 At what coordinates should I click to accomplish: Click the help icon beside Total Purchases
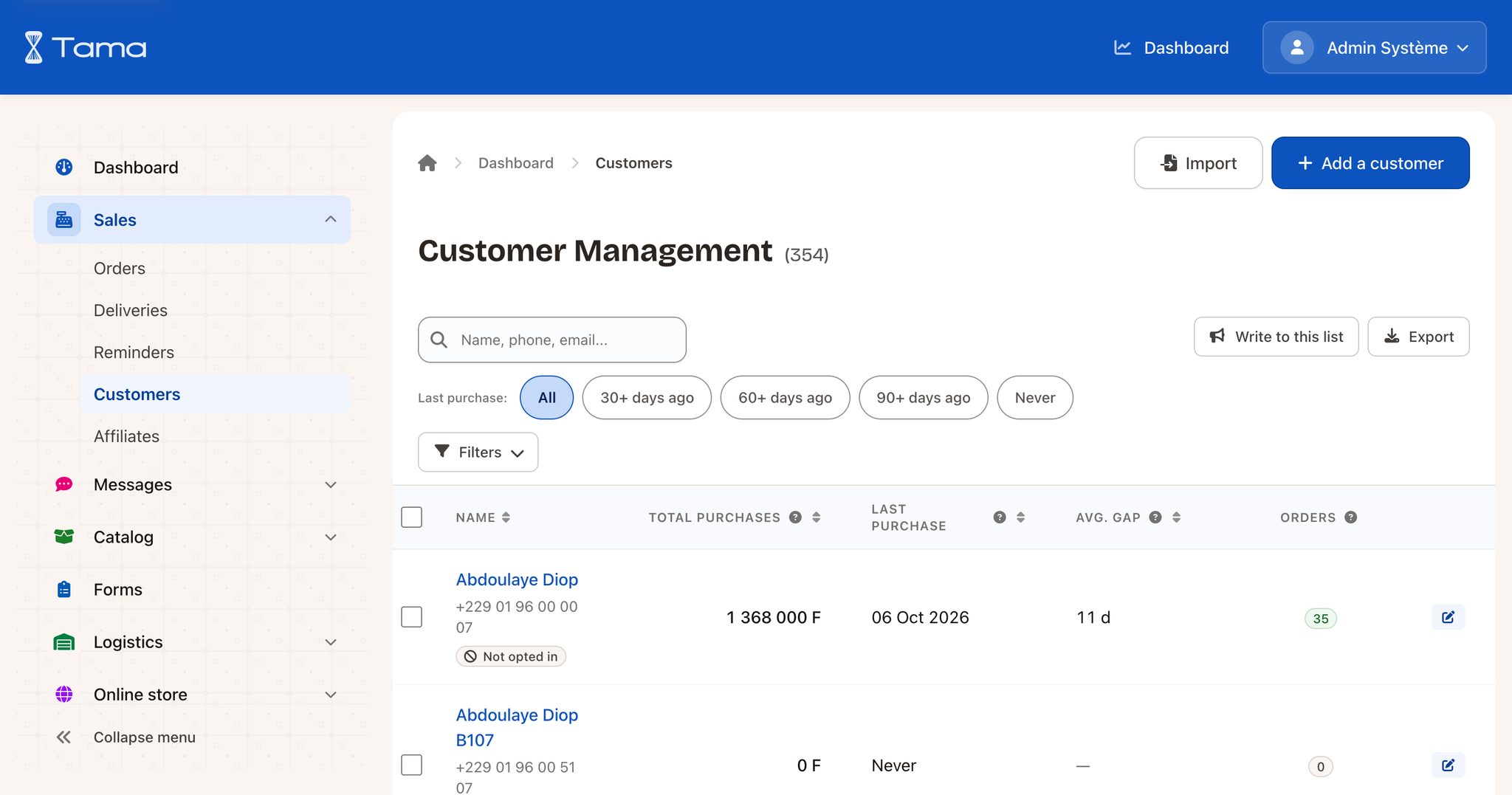[795, 517]
